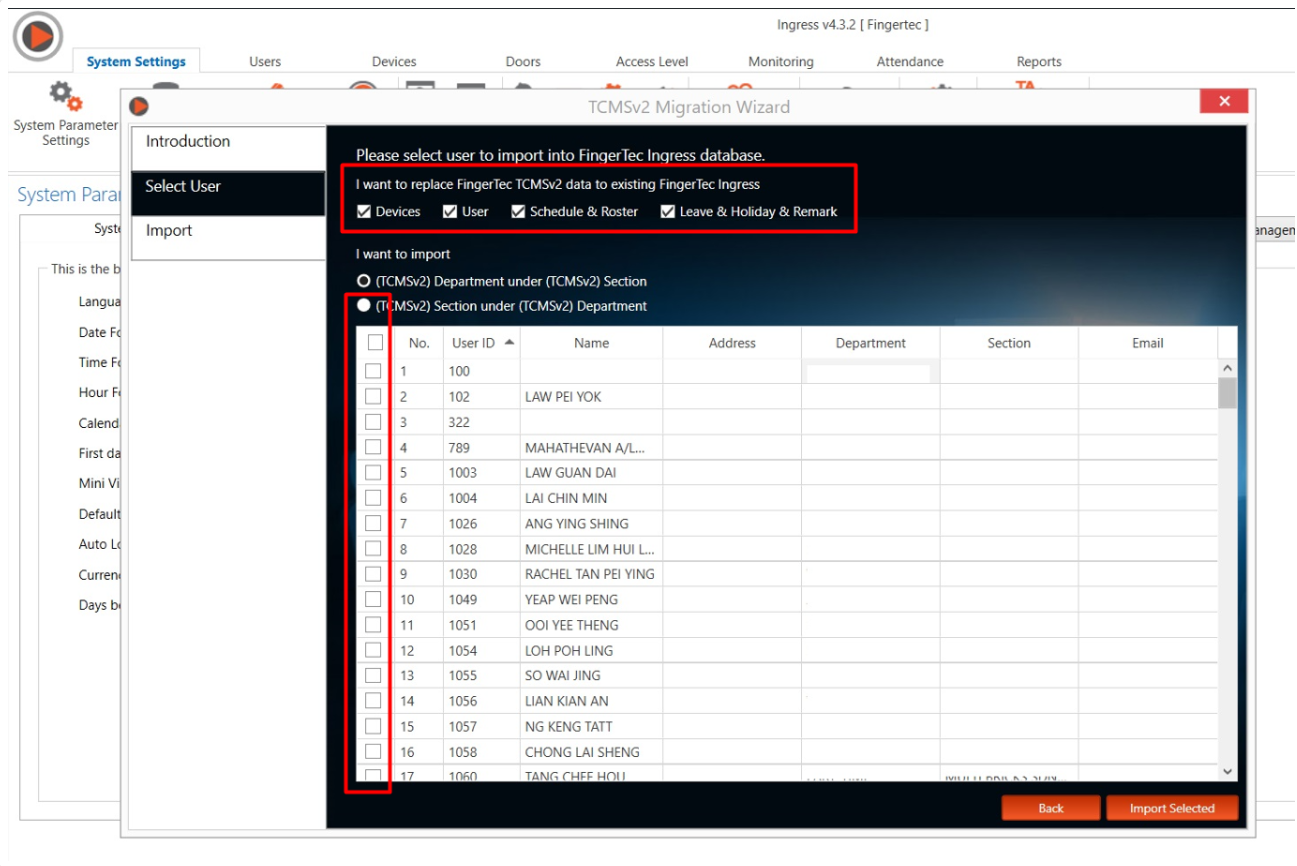The height and width of the screenshot is (866, 1297).
Task: Click the Back button
Action: [x=1051, y=808]
